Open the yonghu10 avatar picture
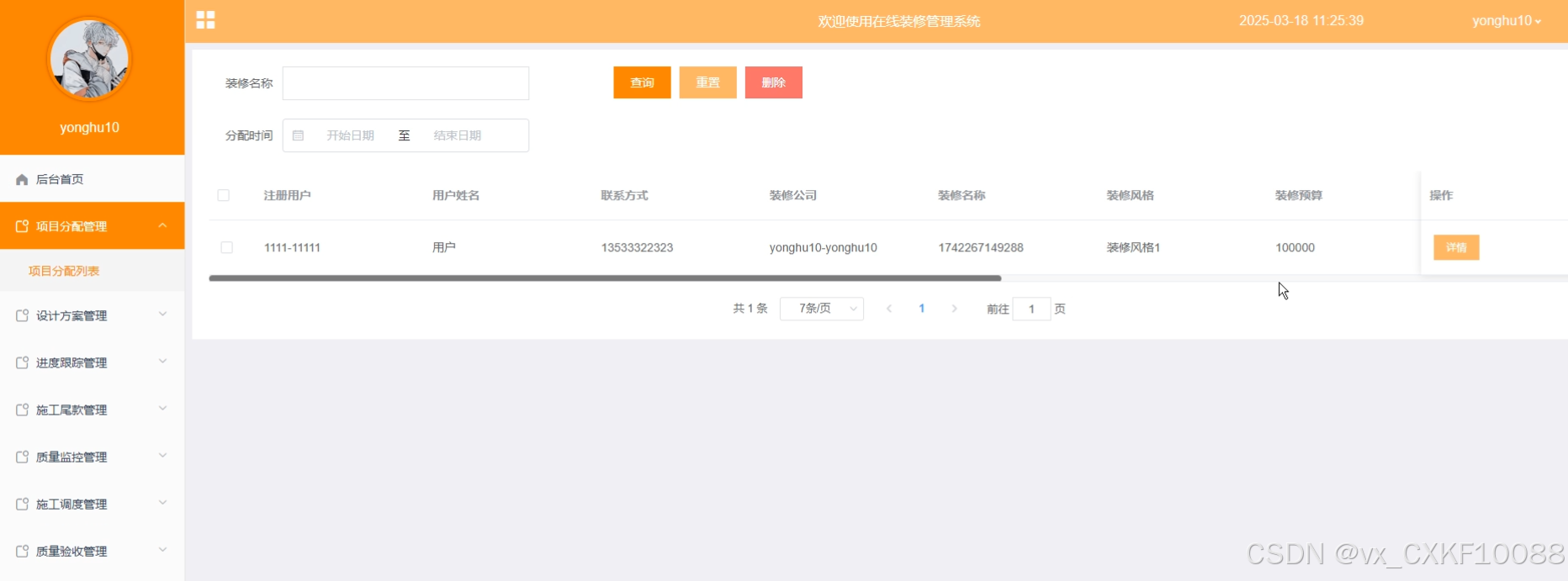The image size is (1568, 581). (89, 59)
